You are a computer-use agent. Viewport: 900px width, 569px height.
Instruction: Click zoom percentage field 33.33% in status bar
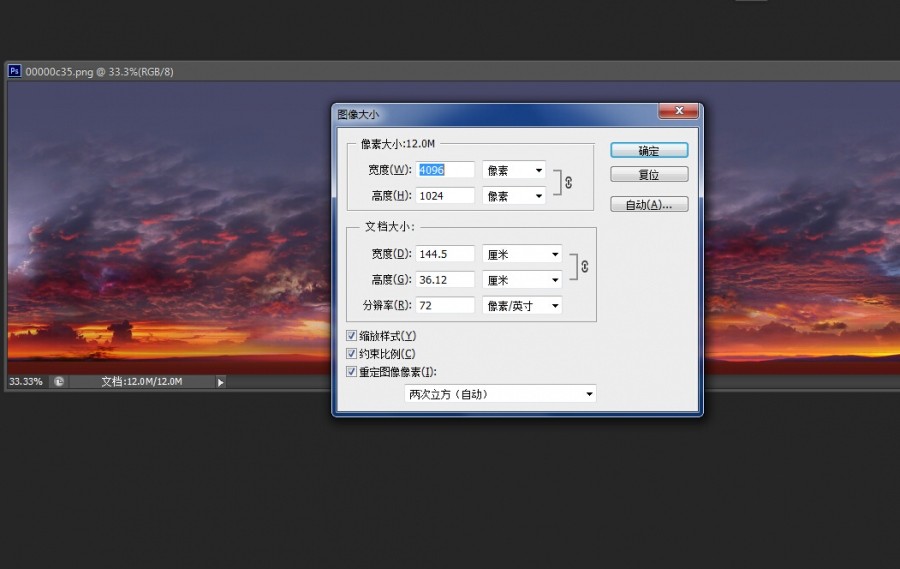[26, 381]
